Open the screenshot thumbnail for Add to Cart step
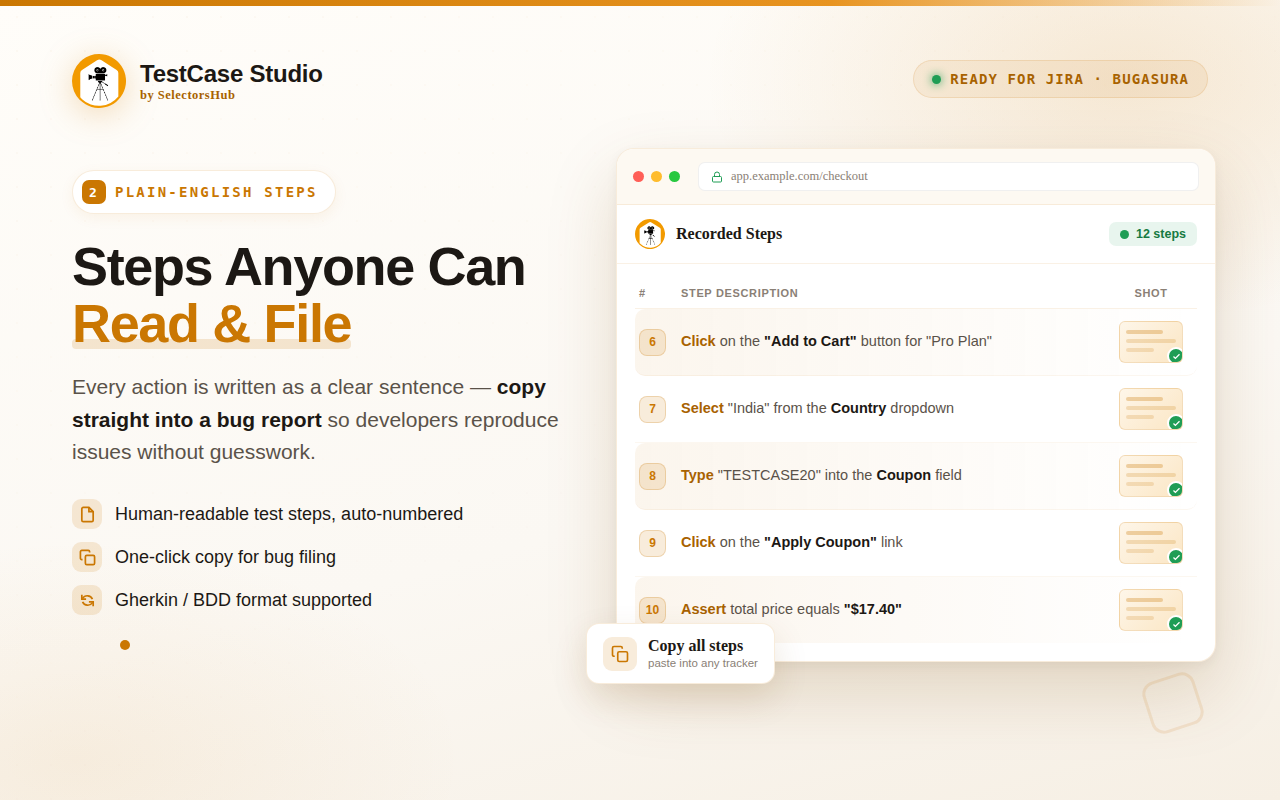This screenshot has height=800, width=1280. click(1151, 342)
